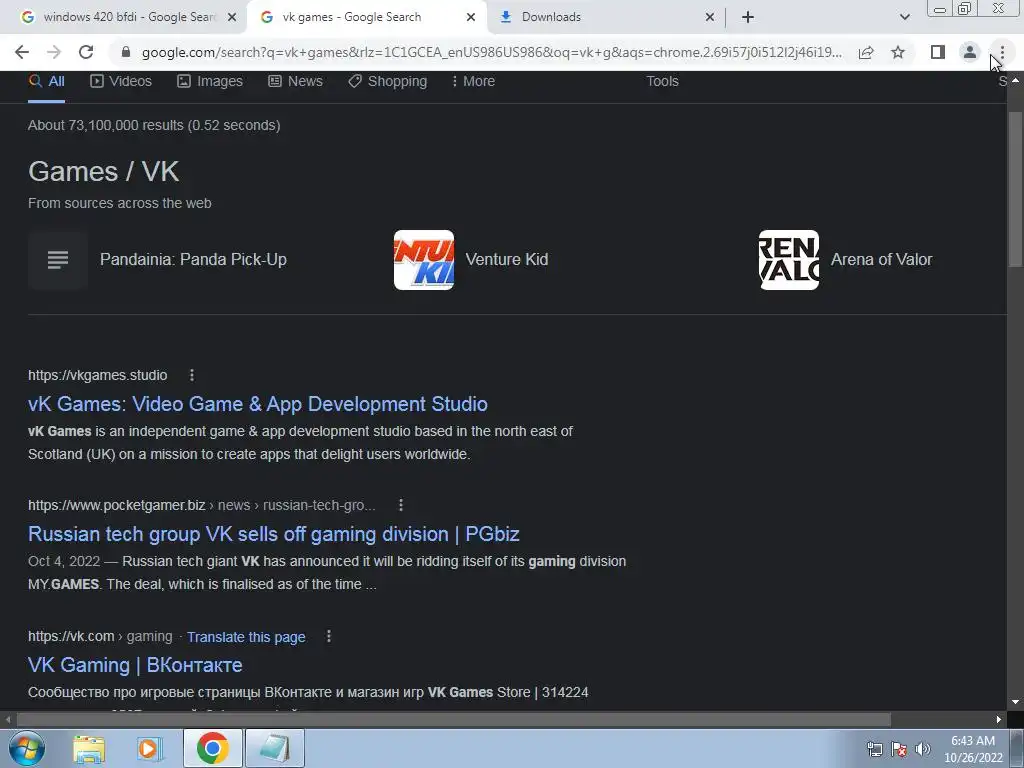The width and height of the screenshot is (1024, 768).
Task: Switch to Images results
Action: tap(210, 82)
